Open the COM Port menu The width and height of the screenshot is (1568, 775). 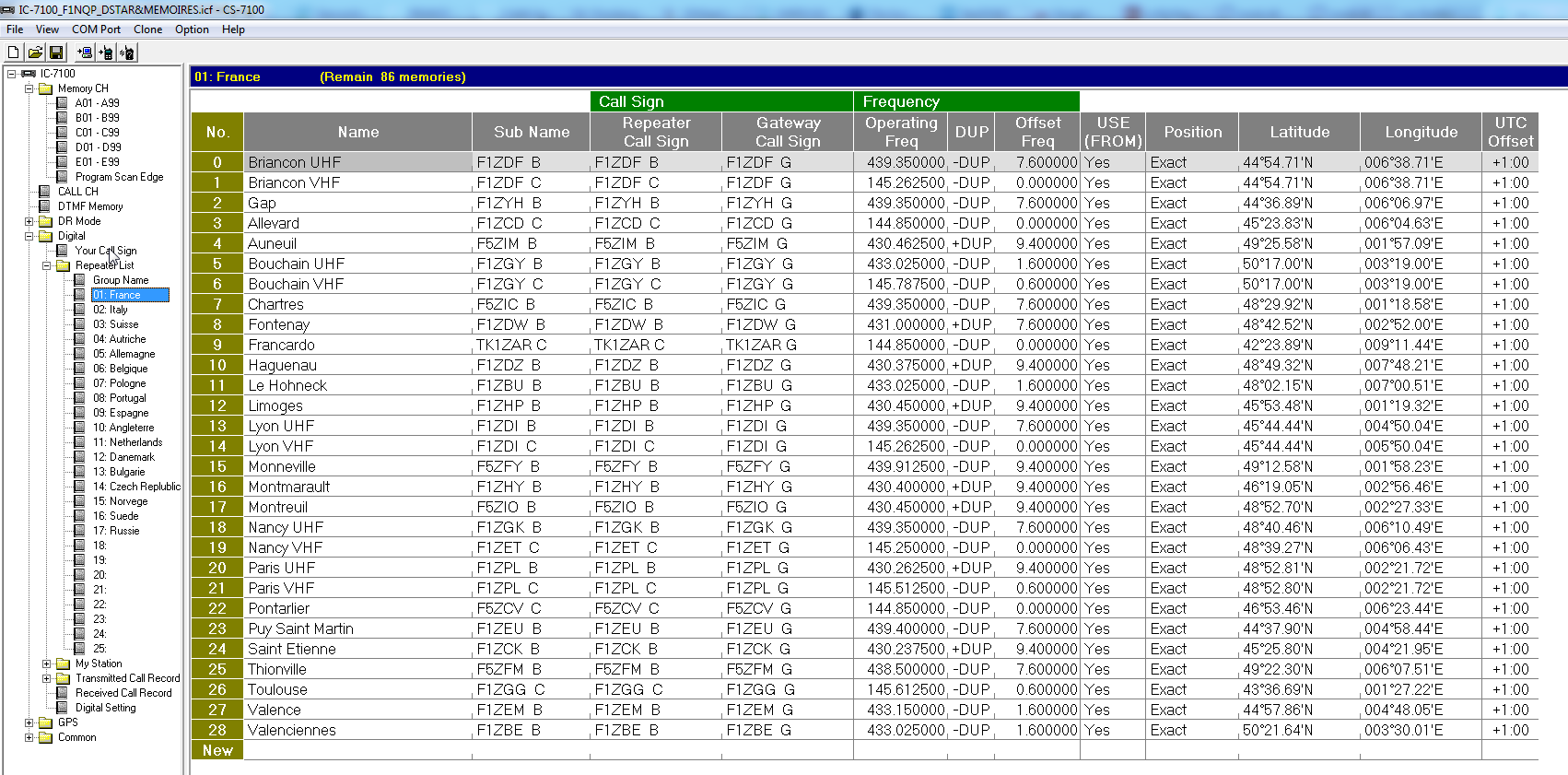tap(96, 29)
